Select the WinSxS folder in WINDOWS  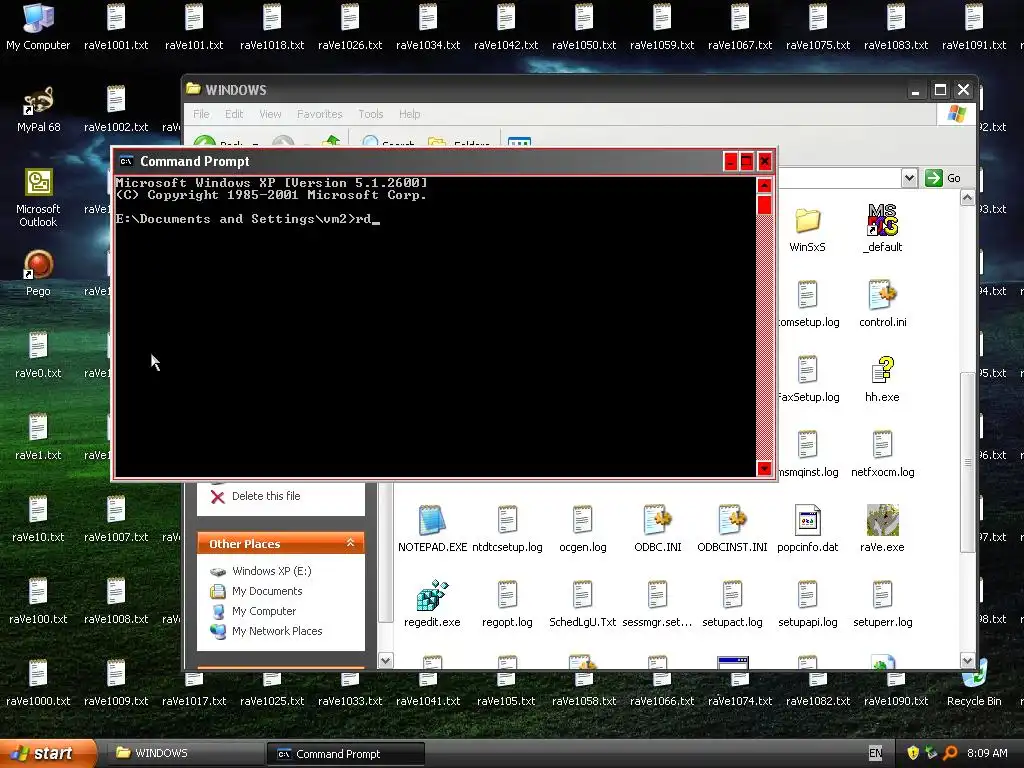pyautogui.click(x=807, y=229)
